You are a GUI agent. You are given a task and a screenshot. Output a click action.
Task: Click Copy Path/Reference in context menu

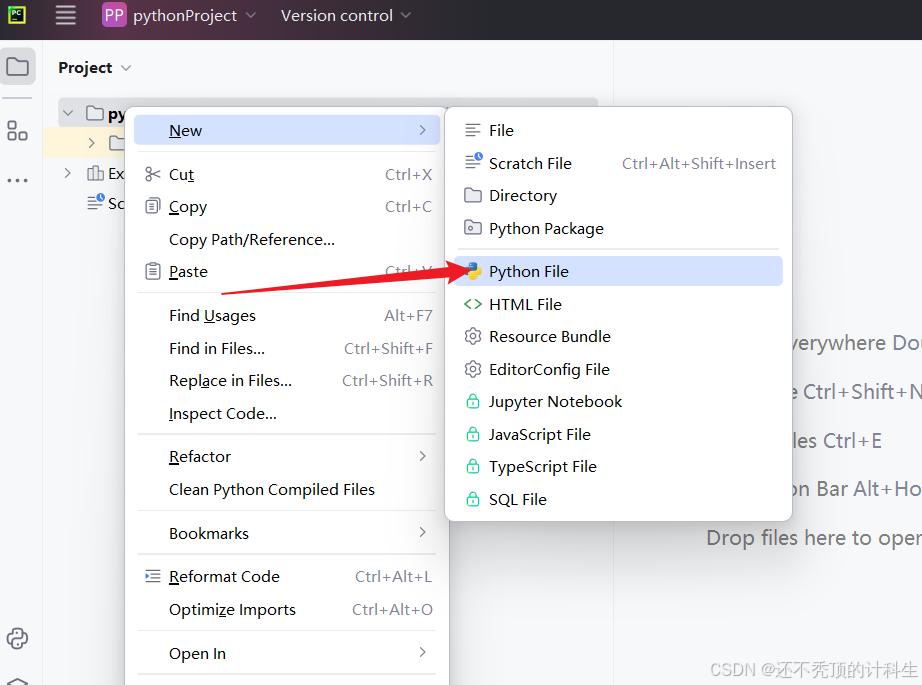[252, 239]
